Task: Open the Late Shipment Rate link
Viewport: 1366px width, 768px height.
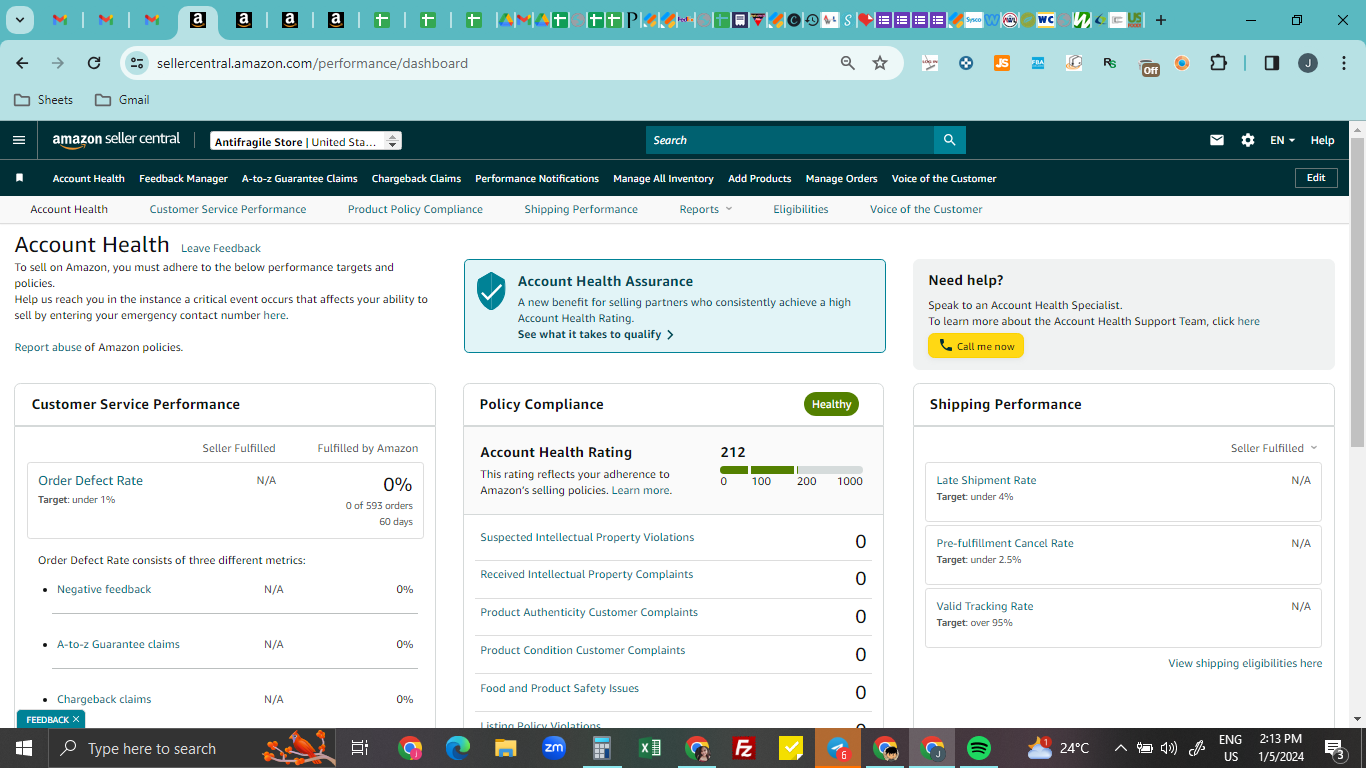Action: pos(986,480)
